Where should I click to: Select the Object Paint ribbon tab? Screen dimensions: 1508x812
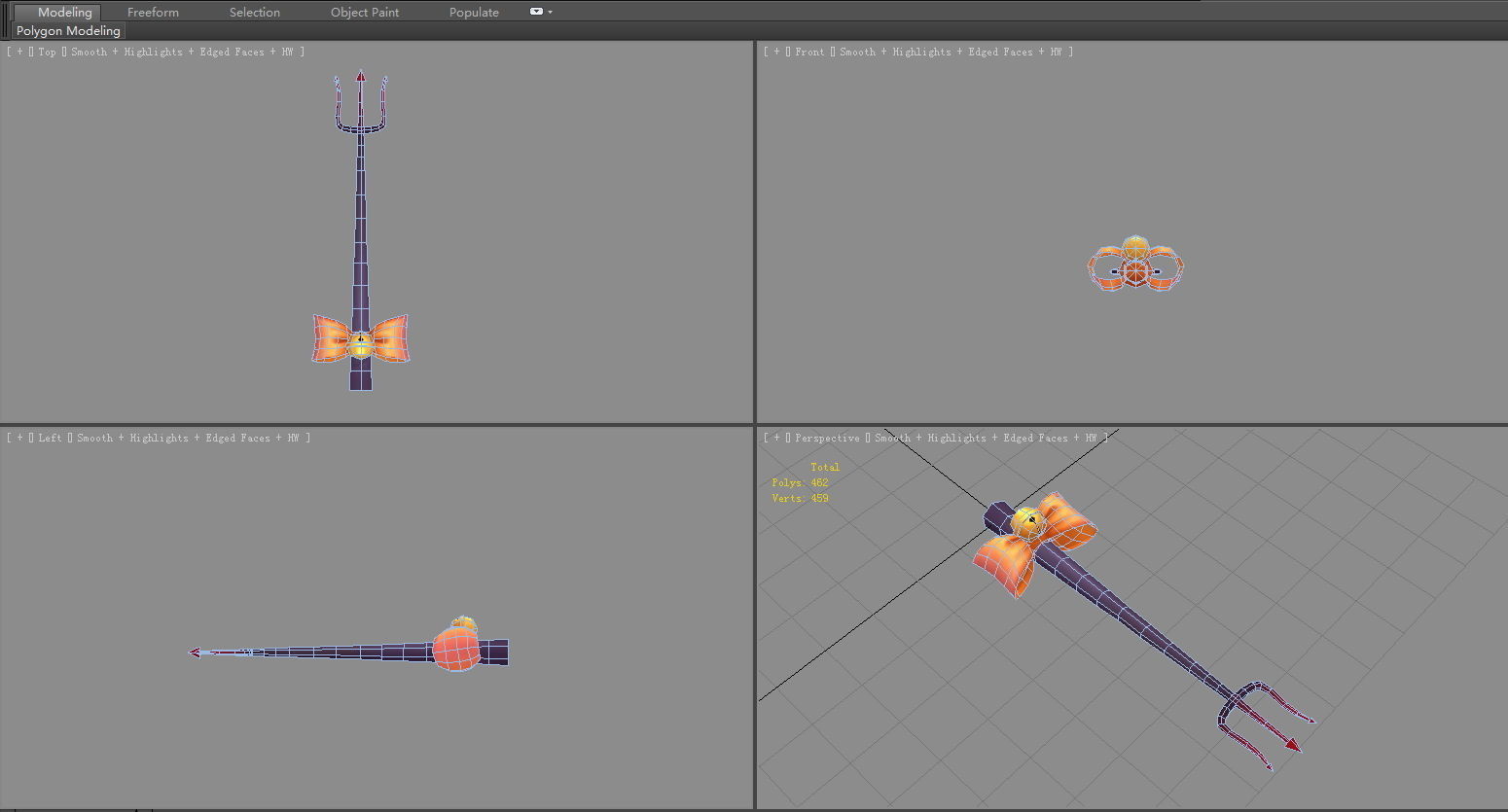[x=365, y=13]
